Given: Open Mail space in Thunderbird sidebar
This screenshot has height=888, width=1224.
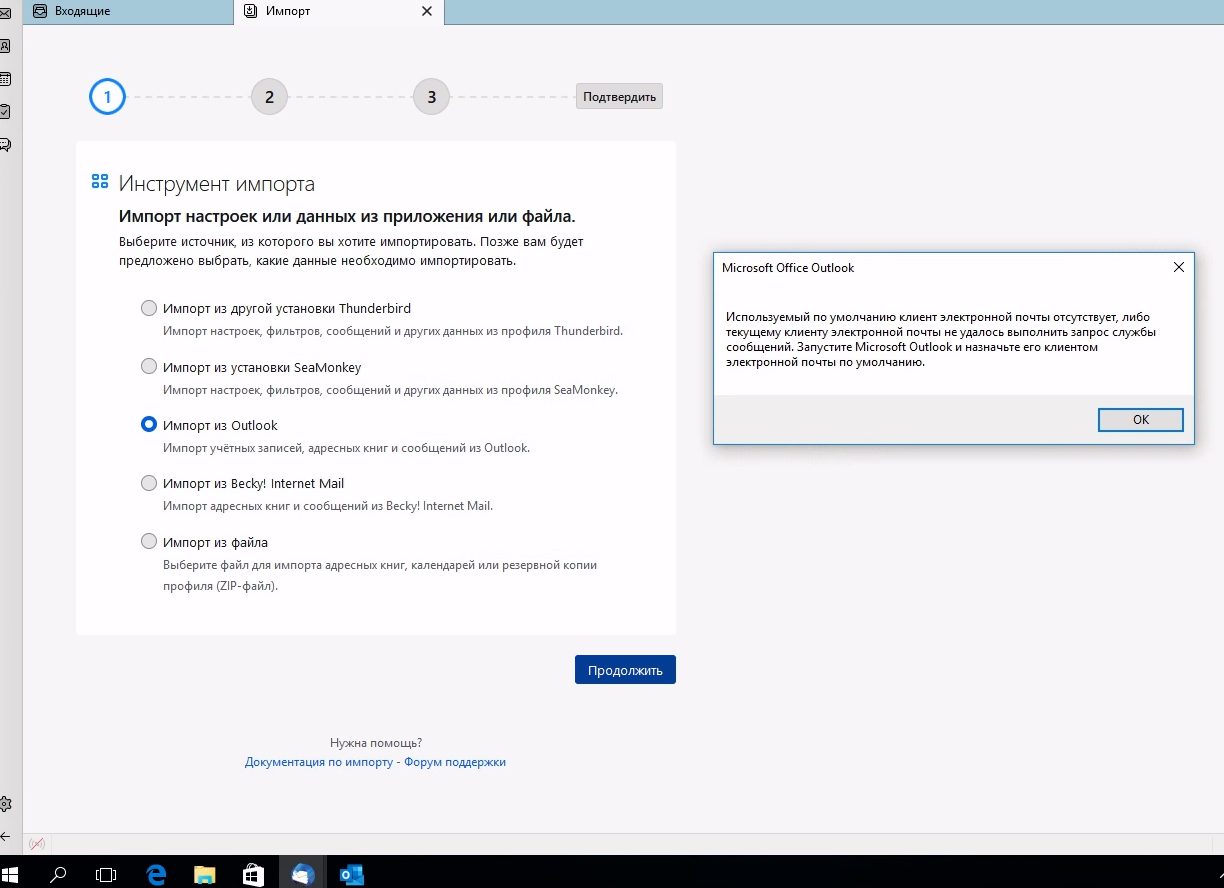Looking at the screenshot, I should (x=5, y=13).
